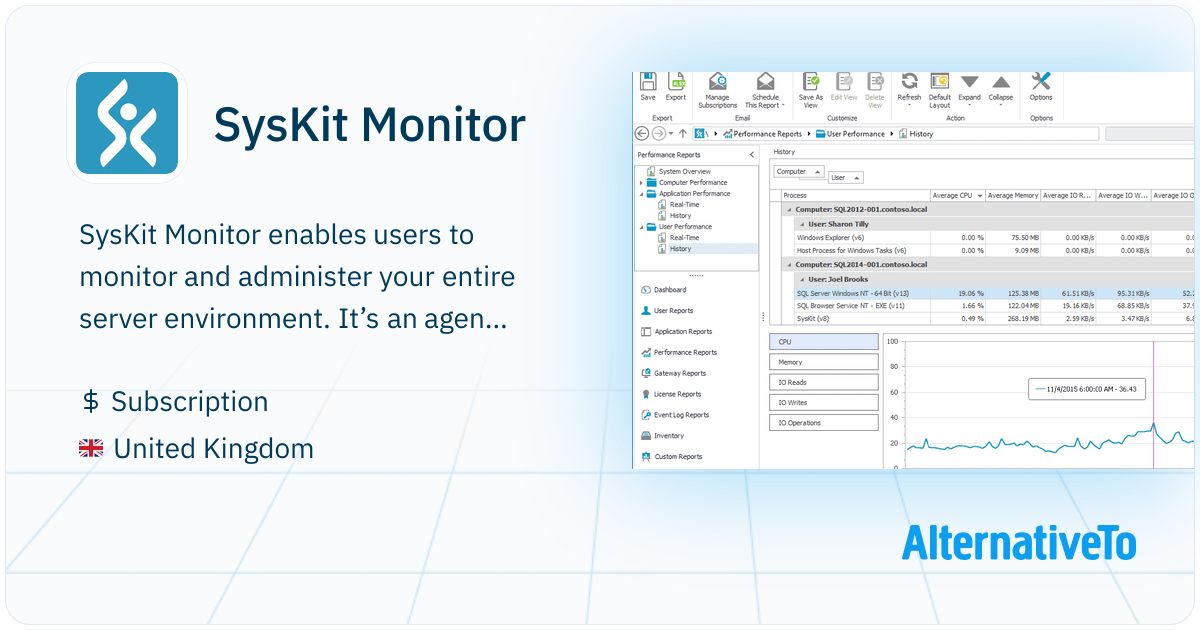Open Inventory in navigation pane
Viewport: 1200px width, 630px height.
coord(662,436)
